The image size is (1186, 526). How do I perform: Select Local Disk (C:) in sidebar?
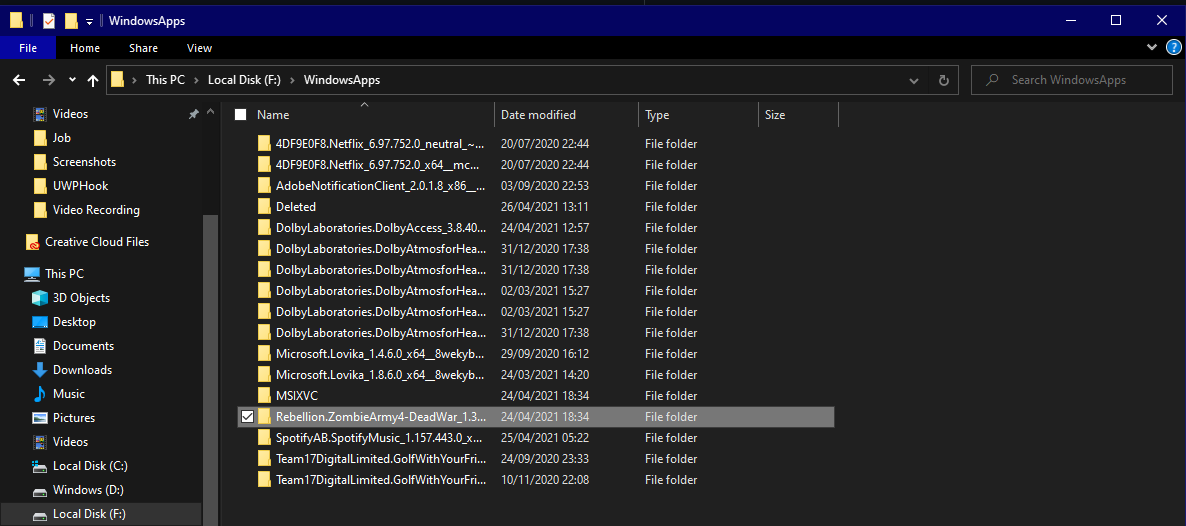[90, 465]
